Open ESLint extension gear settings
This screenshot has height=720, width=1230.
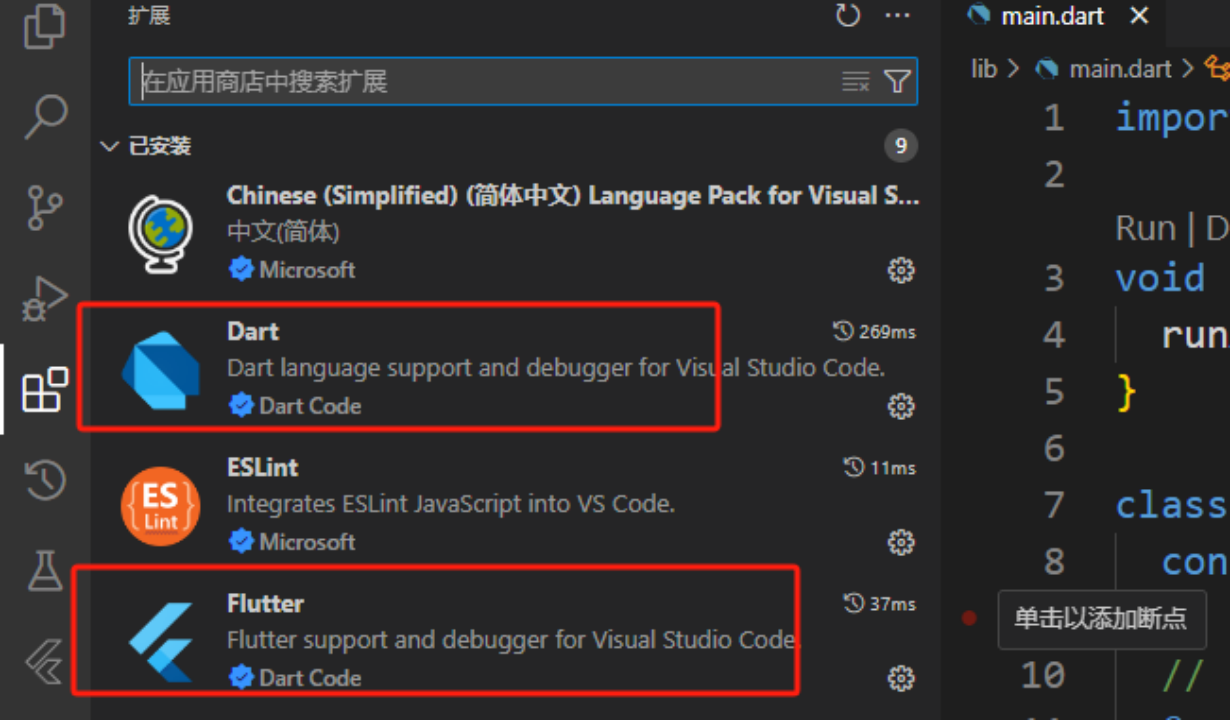click(901, 542)
